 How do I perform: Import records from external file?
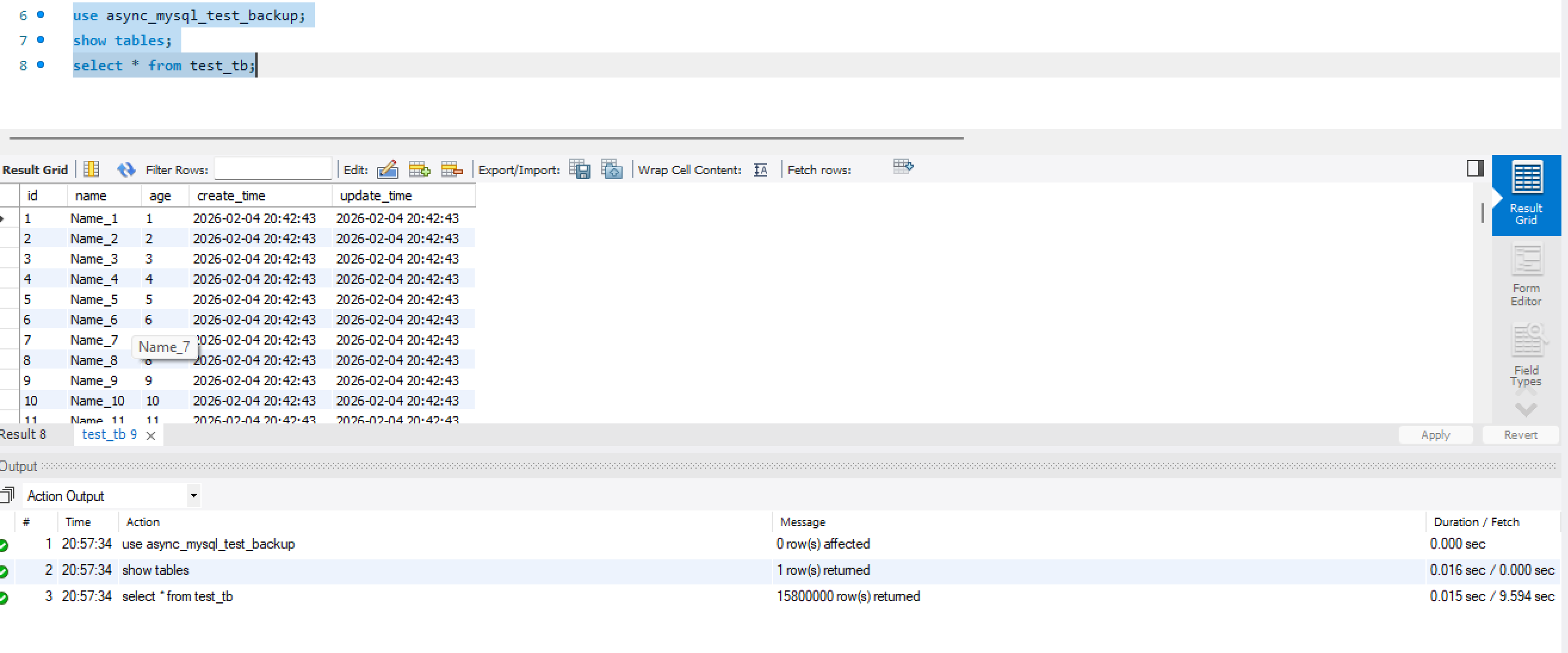click(x=612, y=169)
